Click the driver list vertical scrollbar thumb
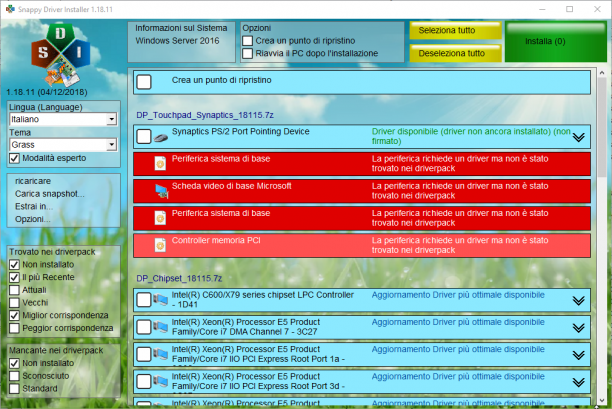Image resolution: width=612 pixels, height=409 pixels. [x=602, y=127]
